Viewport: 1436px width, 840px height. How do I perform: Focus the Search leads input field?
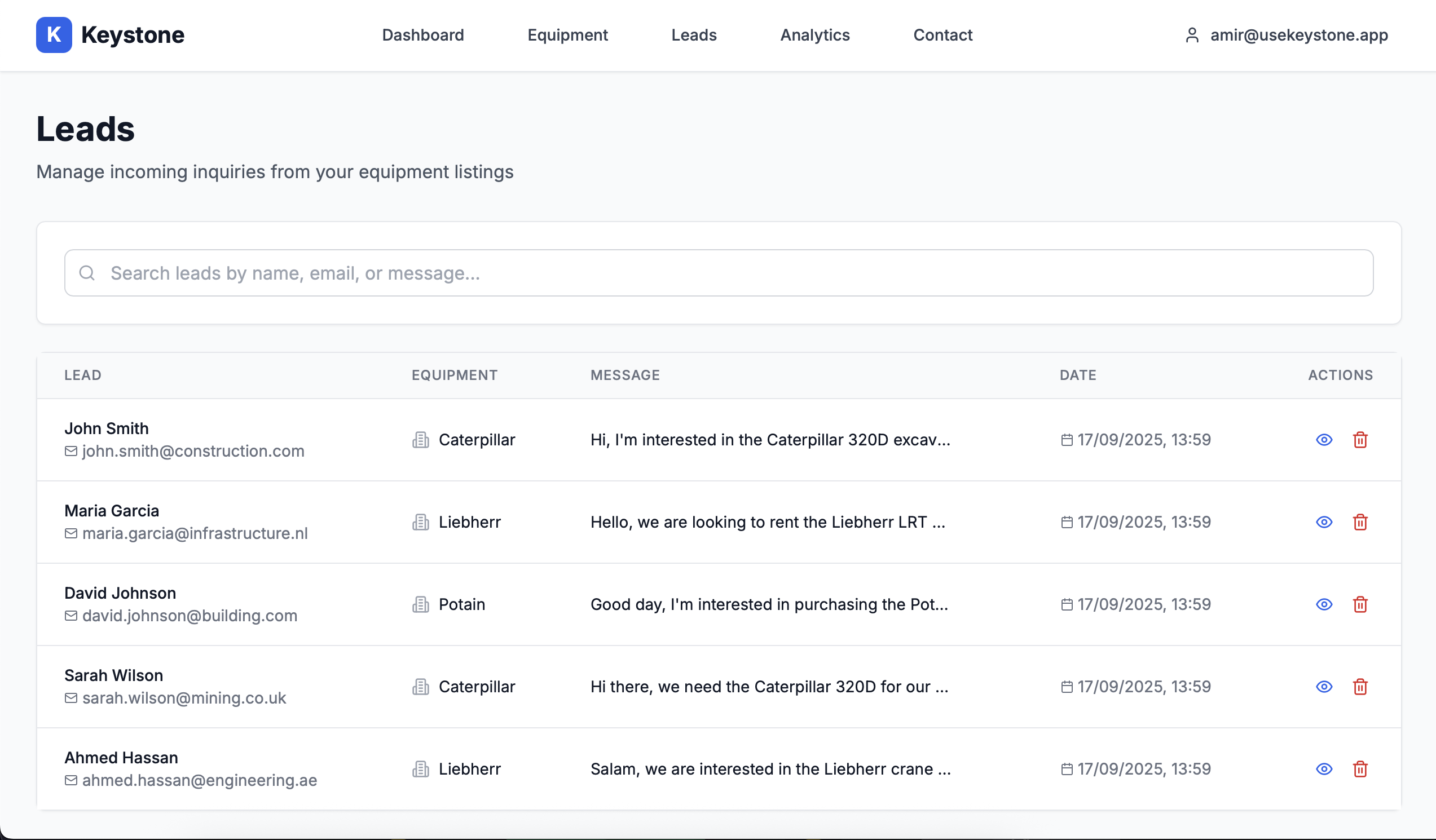[x=718, y=273]
